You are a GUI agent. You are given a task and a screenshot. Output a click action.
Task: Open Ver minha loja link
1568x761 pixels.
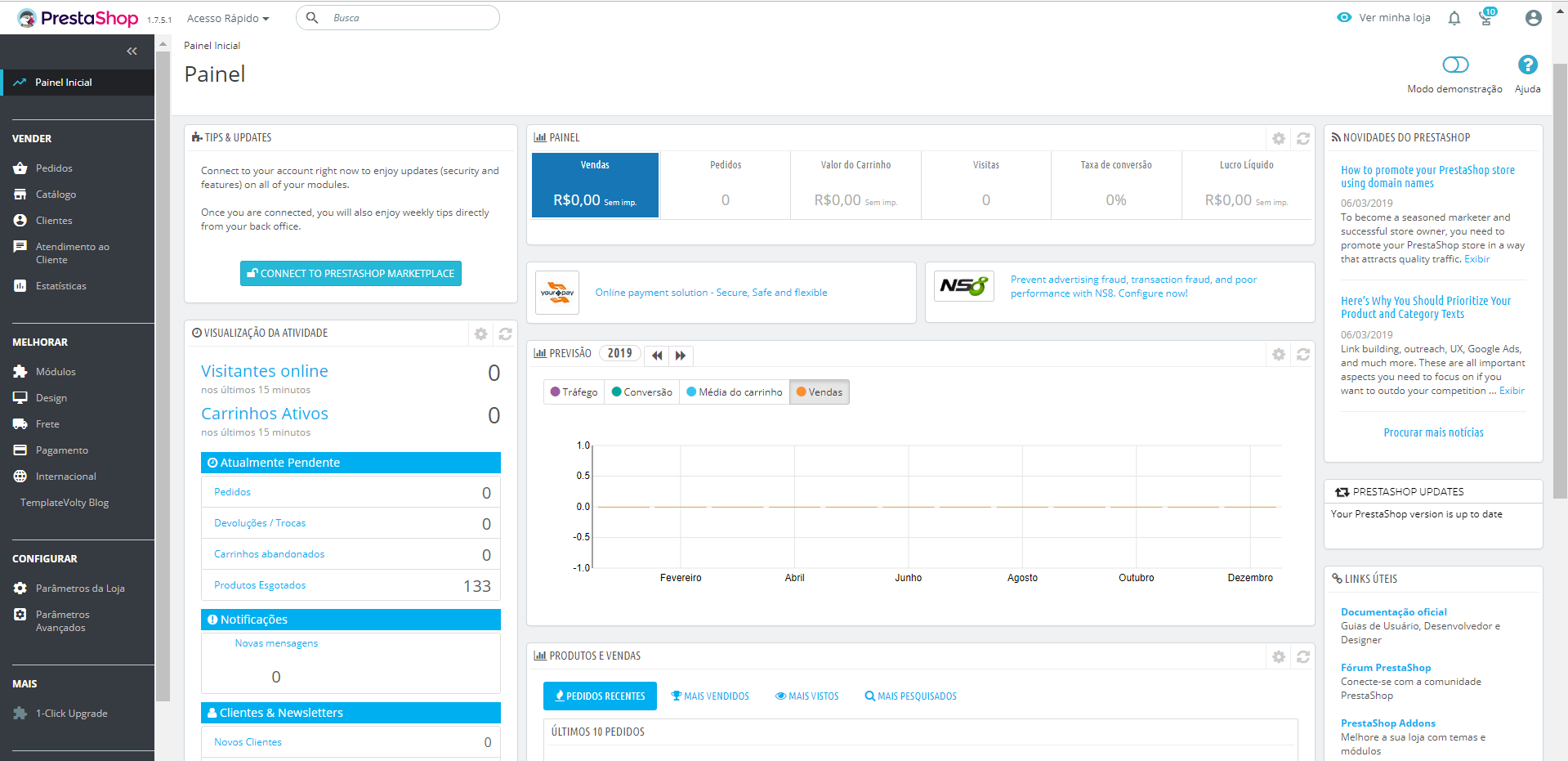(x=1395, y=18)
